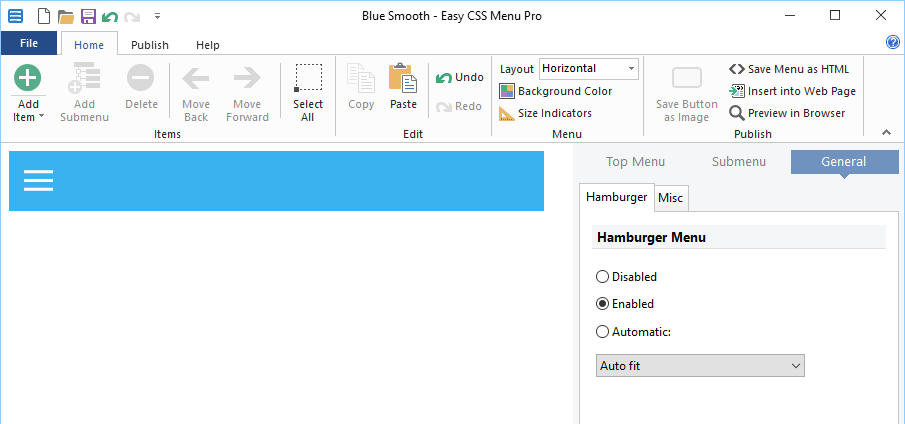Click Save Menu as HTML

coord(790,69)
